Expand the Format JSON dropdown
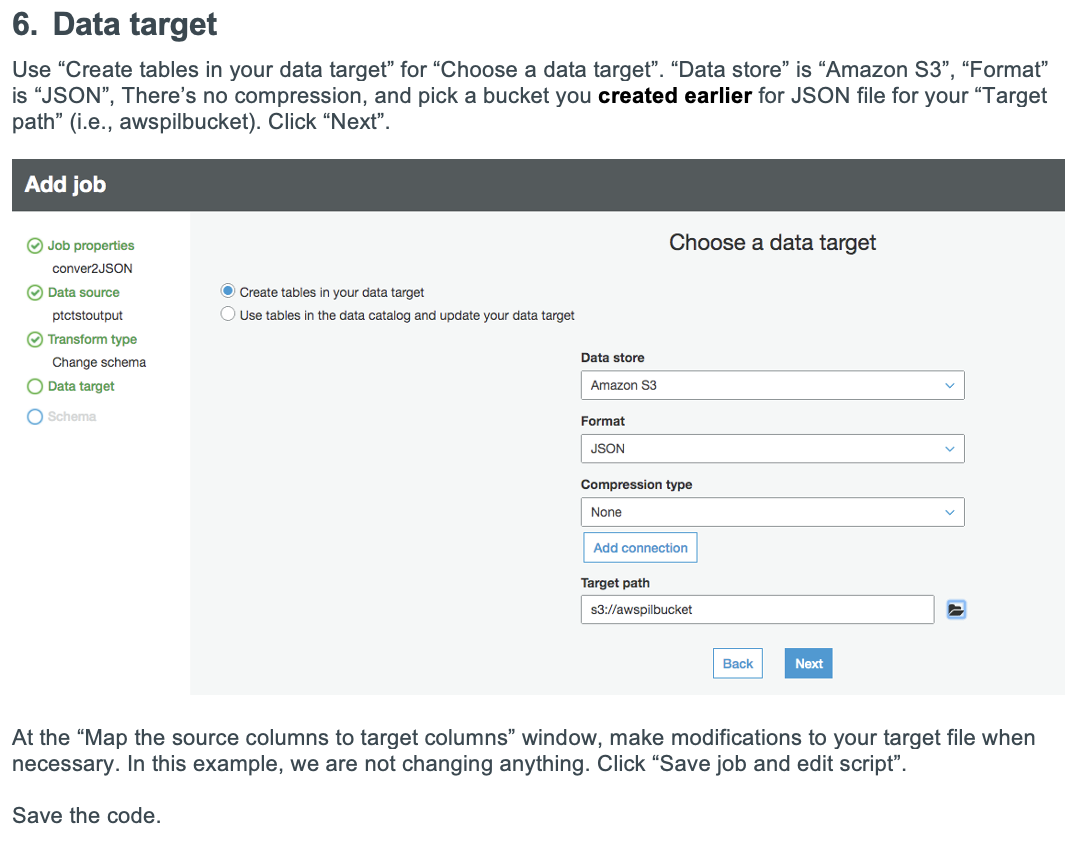Image resolution: width=1092 pixels, height=866 pixels. pyautogui.click(x=772, y=449)
